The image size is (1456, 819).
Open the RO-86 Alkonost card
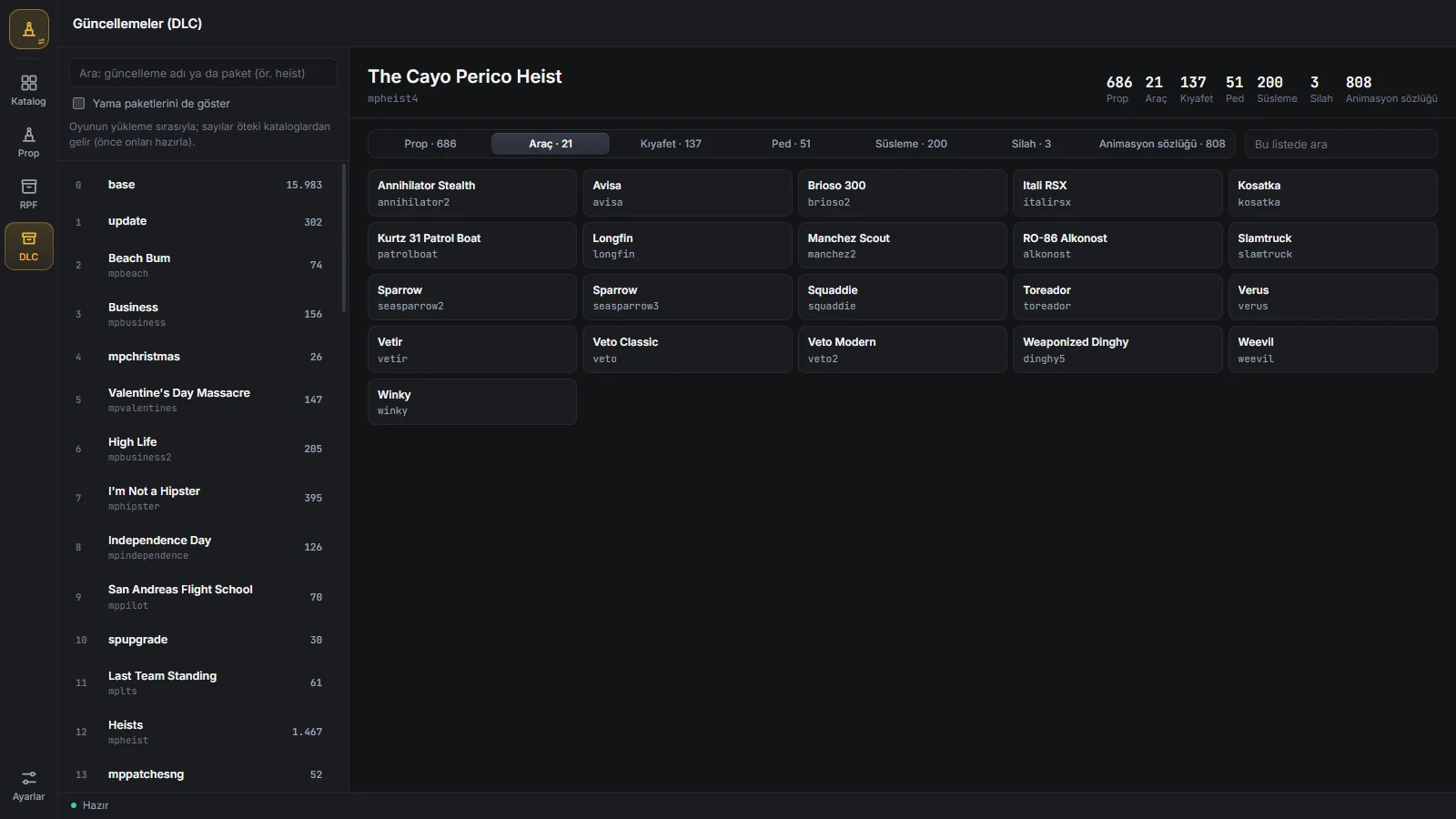click(1117, 245)
